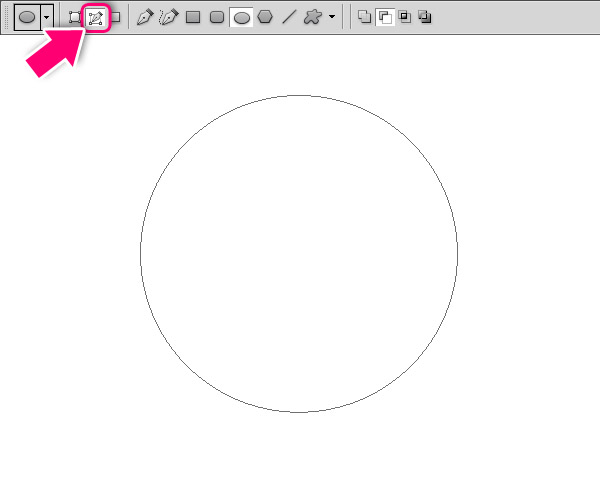Enable Exclude overlapping path areas
The height and width of the screenshot is (501, 600).
click(425, 17)
